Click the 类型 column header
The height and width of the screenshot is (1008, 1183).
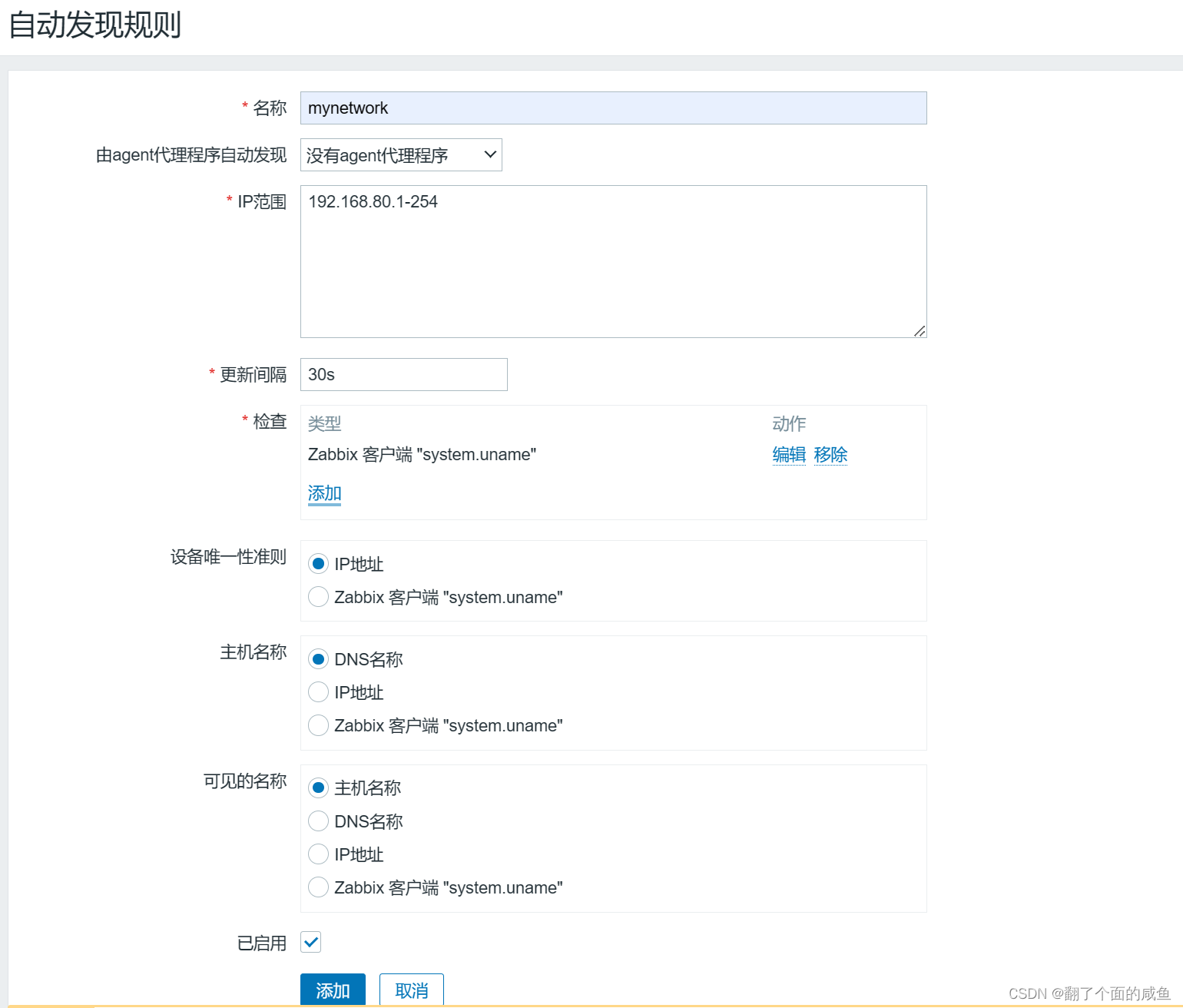click(324, 423)
